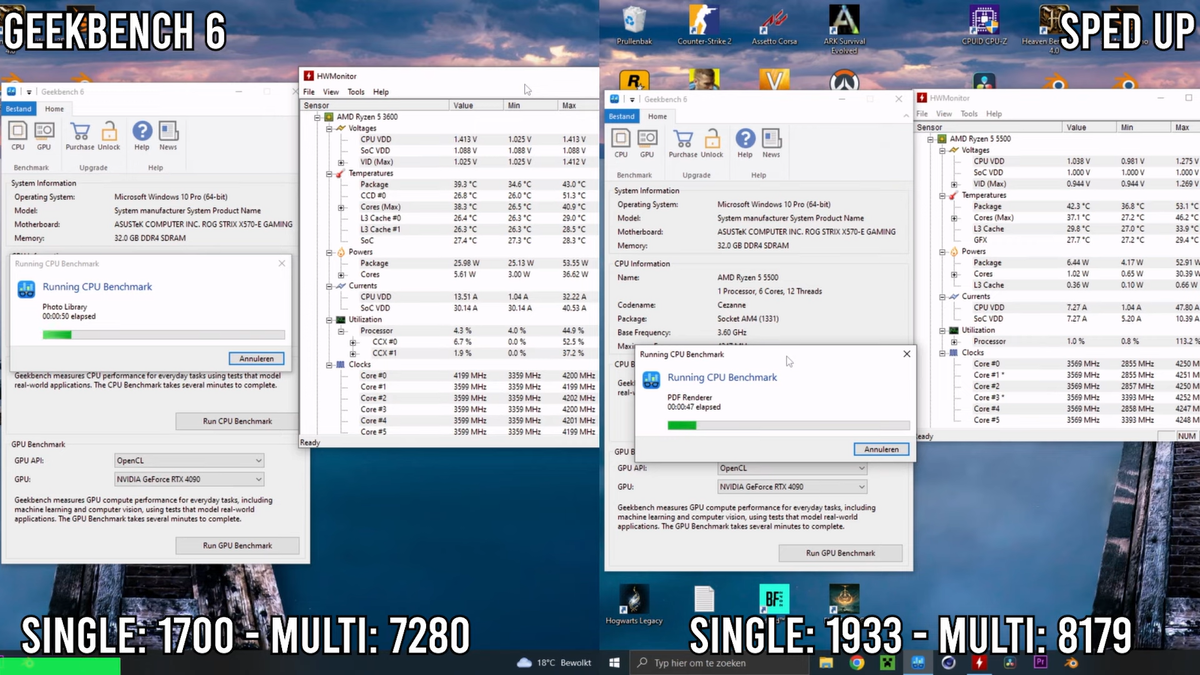Select GPU icon in Geekbench running Photo Library
The height and width of the screenshot is (675, 1200).
pos(44,135)
